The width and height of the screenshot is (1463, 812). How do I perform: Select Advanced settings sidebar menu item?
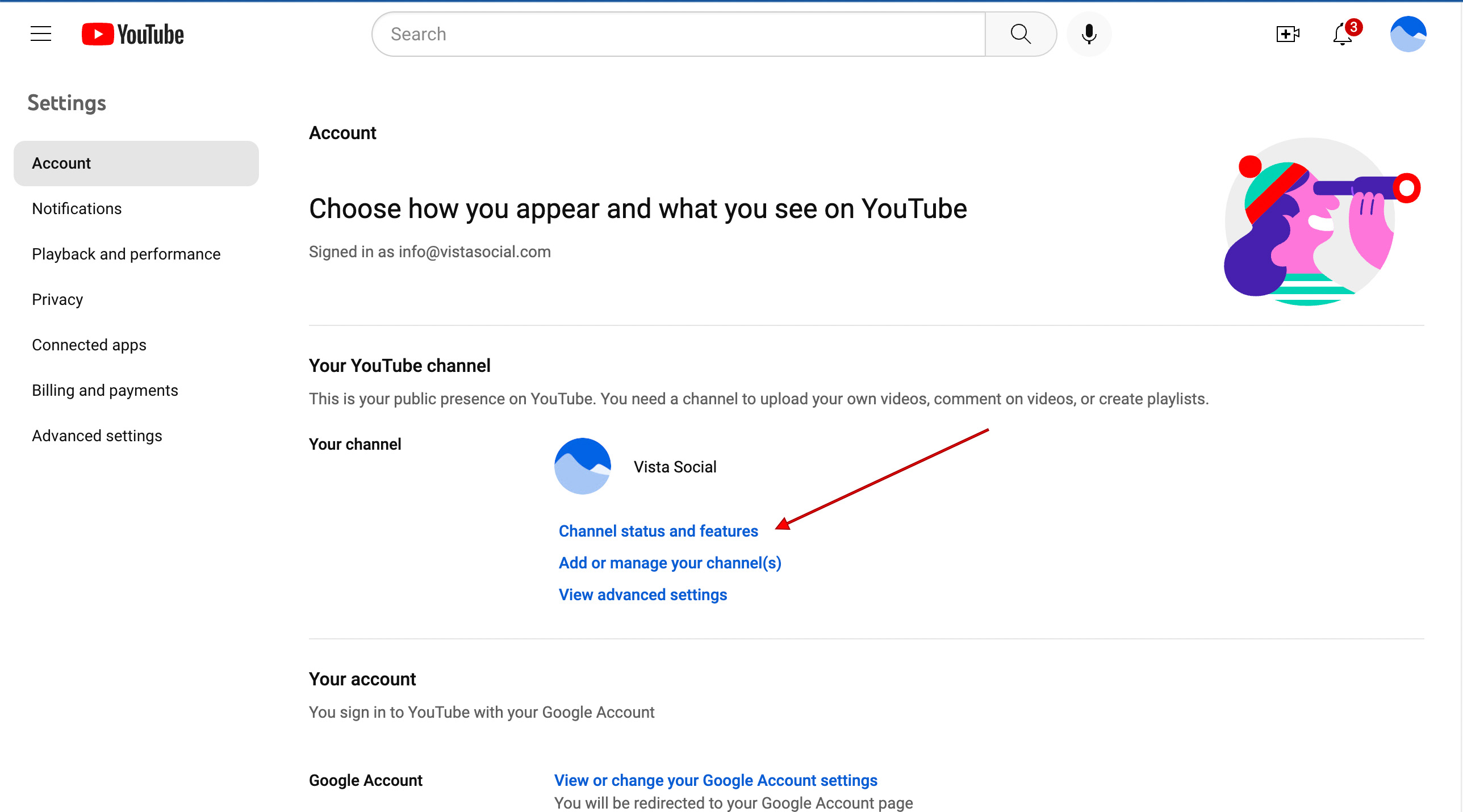(97, 436)
